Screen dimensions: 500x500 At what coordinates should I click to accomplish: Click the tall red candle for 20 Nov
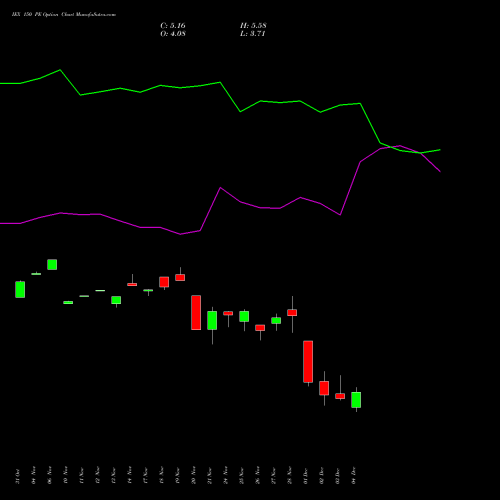click(196, 312)
